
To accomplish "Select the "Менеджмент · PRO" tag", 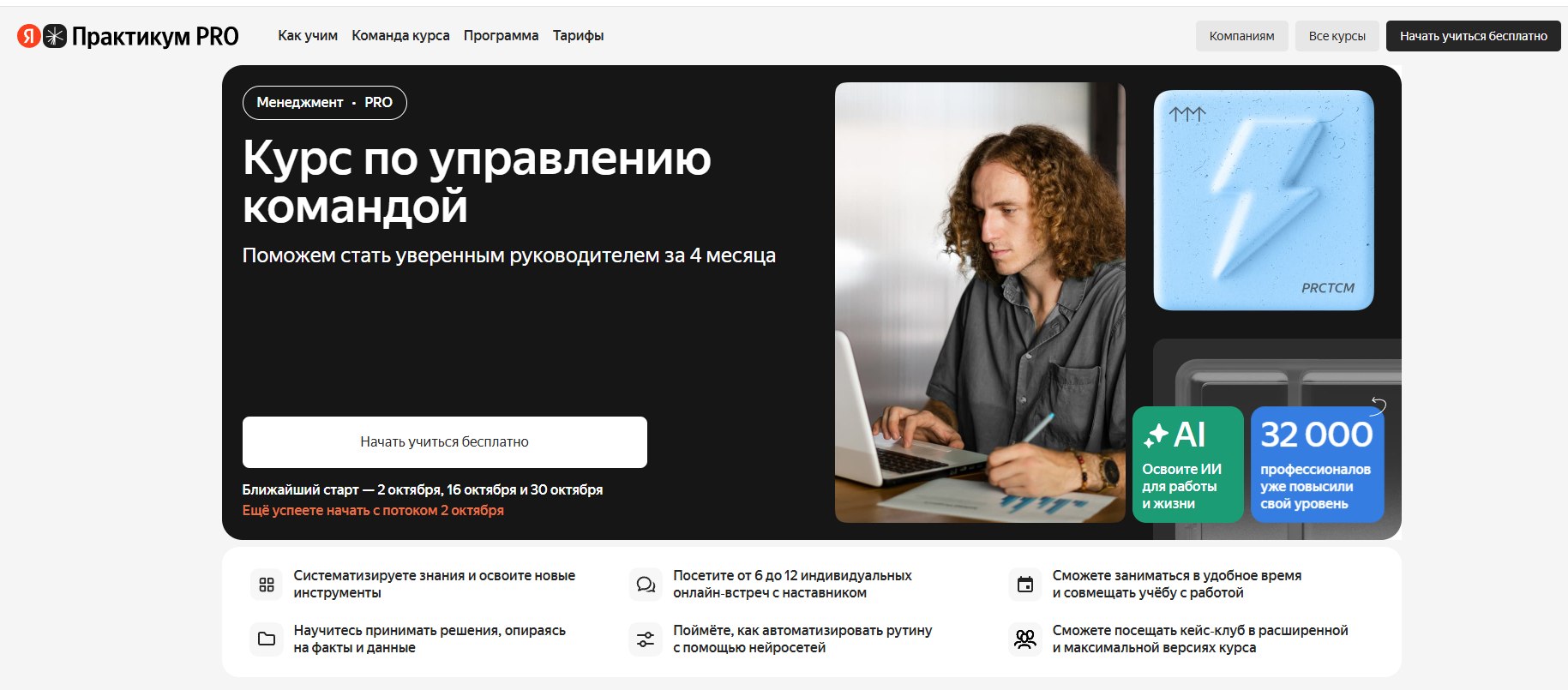I will (324, 103).
